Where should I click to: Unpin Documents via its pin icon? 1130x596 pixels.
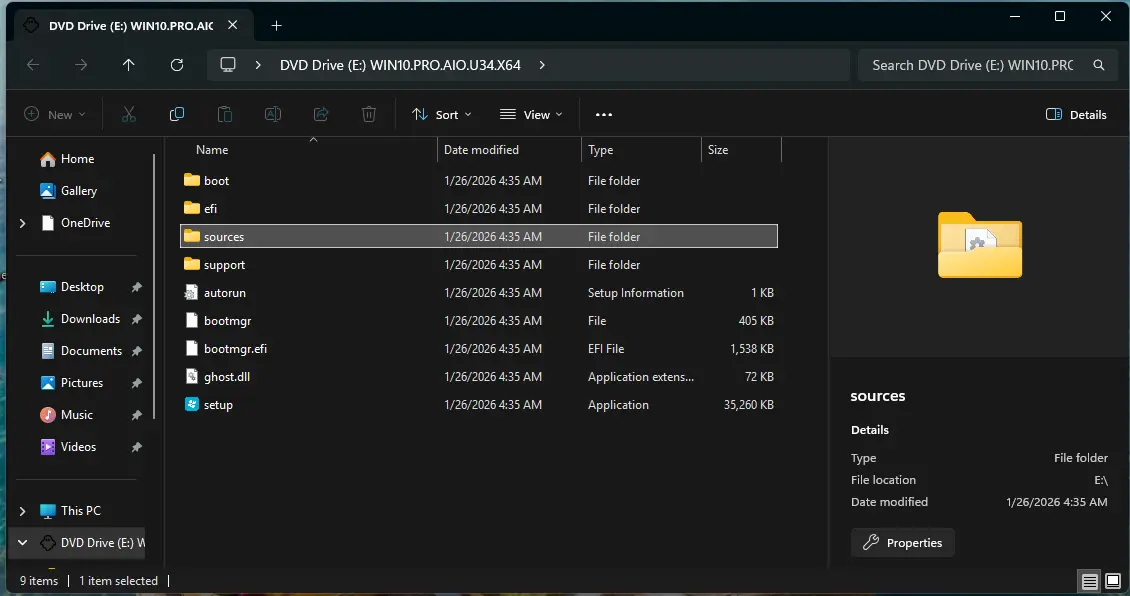point(136,351)
